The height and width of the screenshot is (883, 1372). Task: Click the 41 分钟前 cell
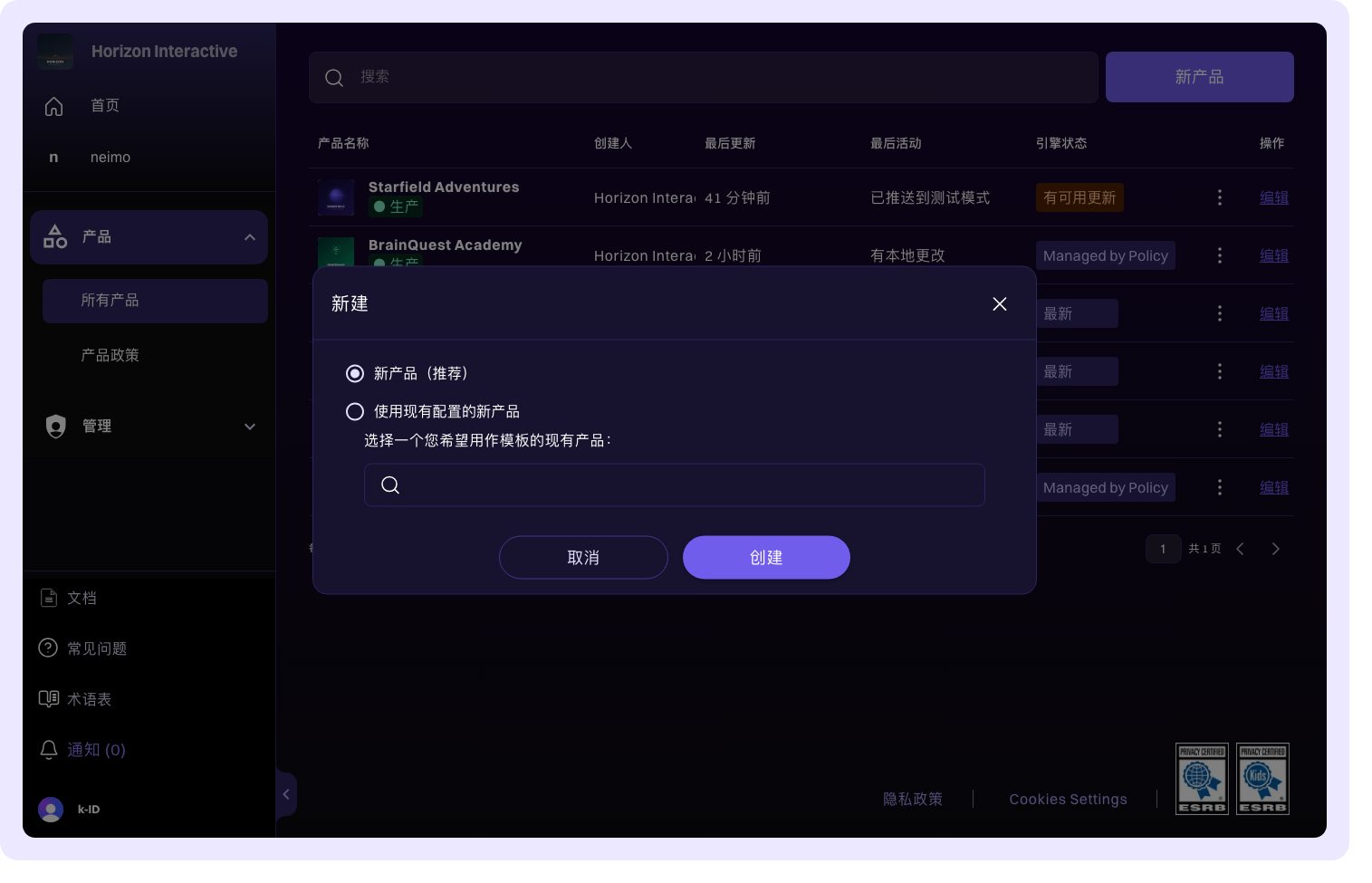pos(737,197)
